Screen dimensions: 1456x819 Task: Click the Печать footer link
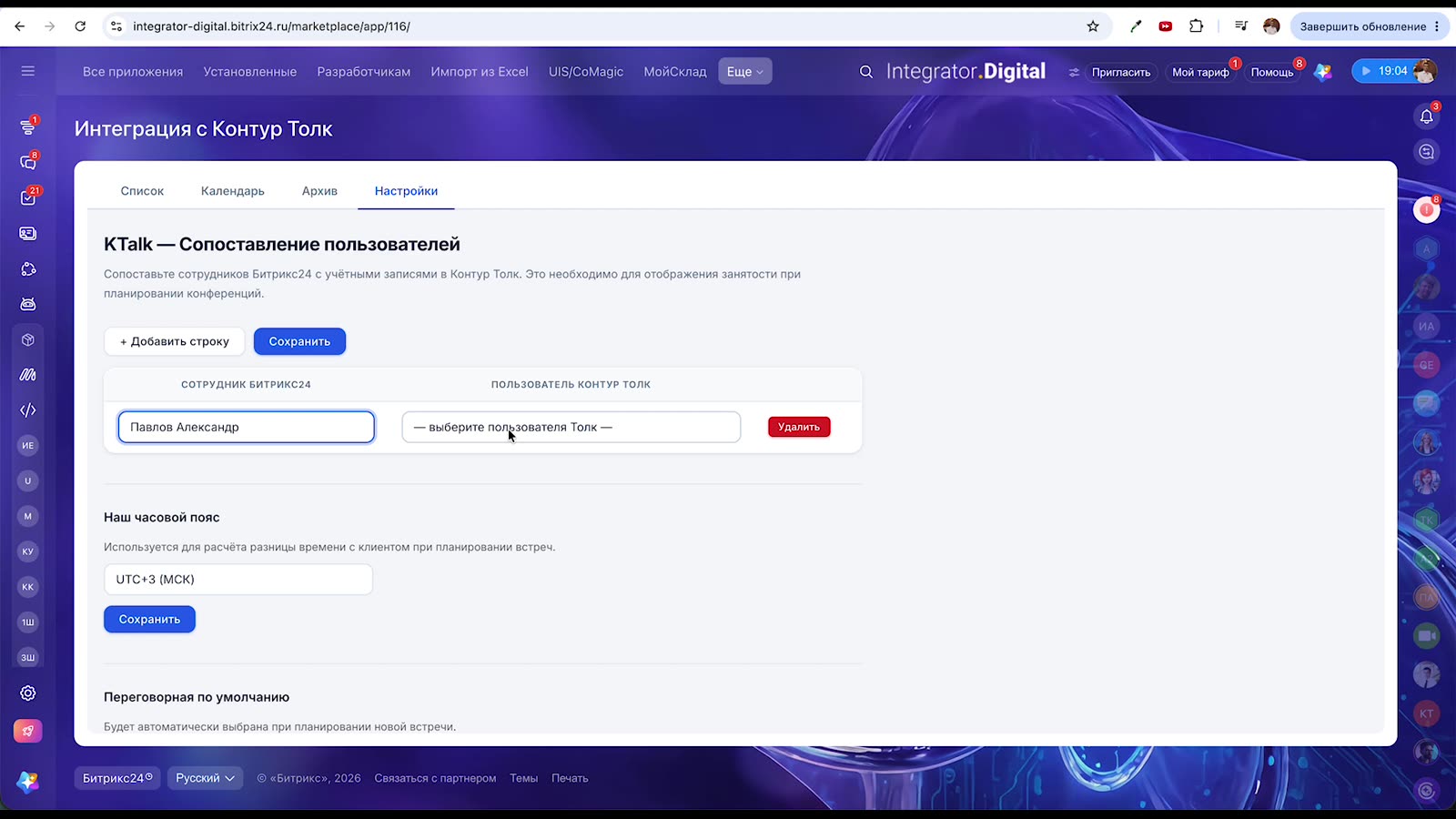click(x=570, y=778)
